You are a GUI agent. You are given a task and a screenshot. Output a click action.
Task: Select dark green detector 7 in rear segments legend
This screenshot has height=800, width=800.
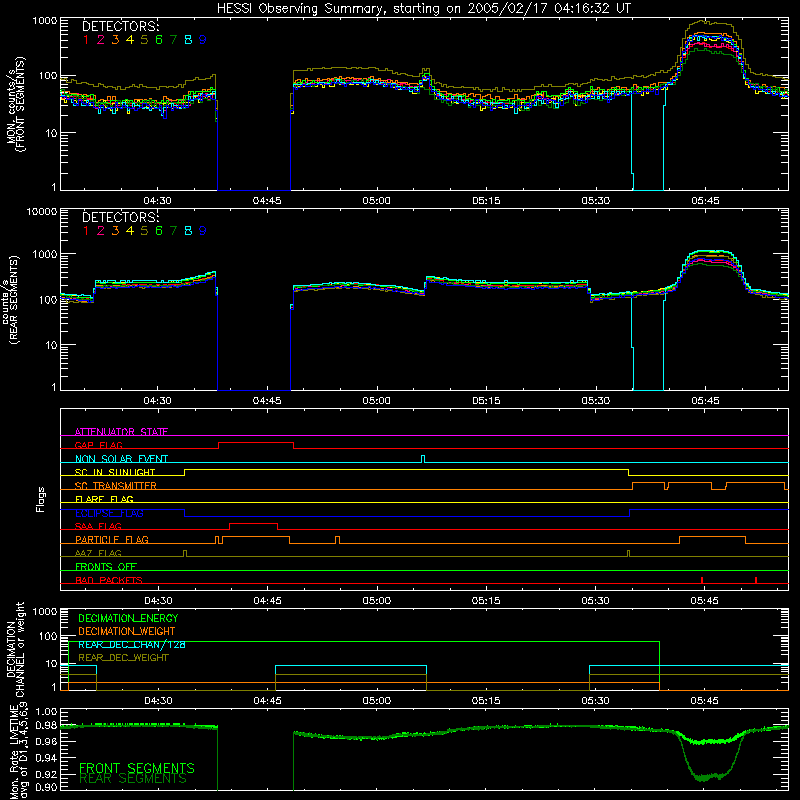tap(173, 231)
